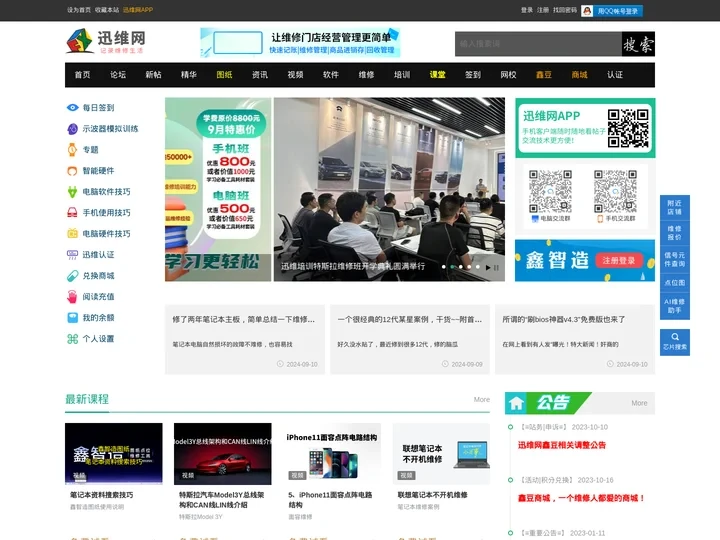Open the 课堂 nav item
Image resolution: width=720 pixels, height=540 pixels.
pos(438,75)
